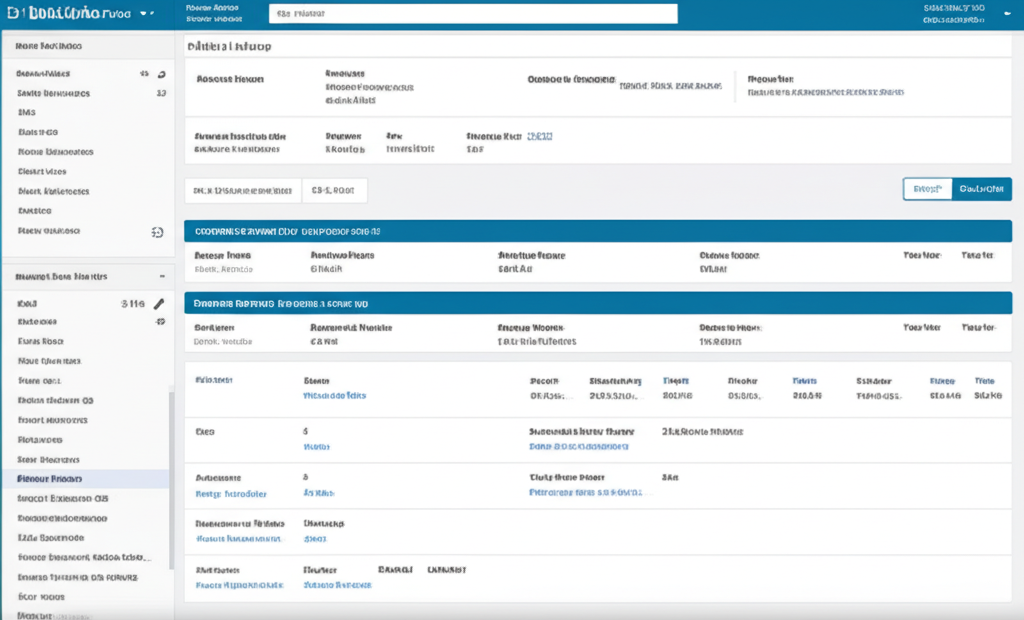The height and width of the screenshot is (620, 1024).
Task: Click the pencil edit icon in the sidebar
Action: [x=159, y=304]
